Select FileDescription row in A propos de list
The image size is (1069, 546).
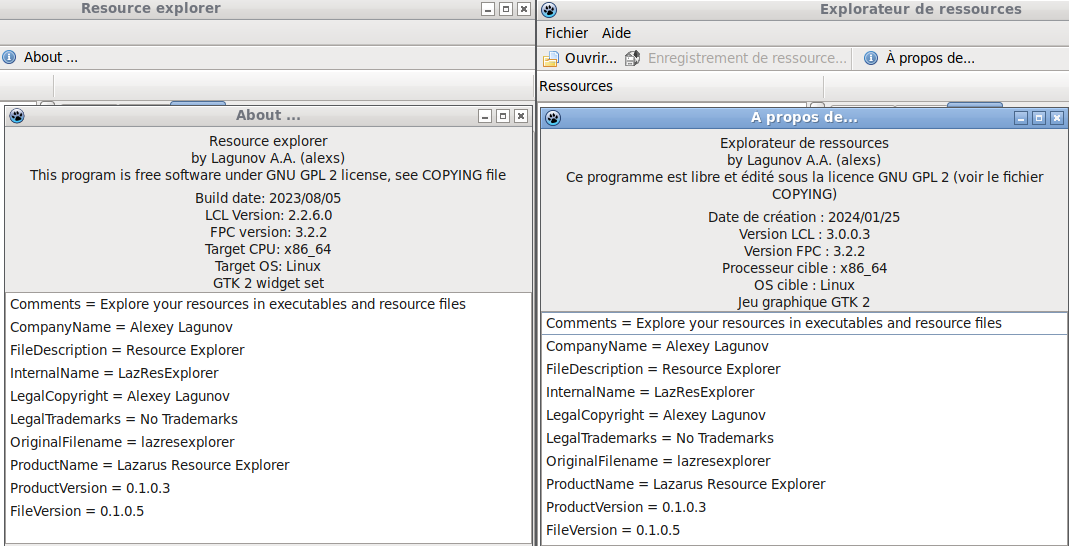803,369
